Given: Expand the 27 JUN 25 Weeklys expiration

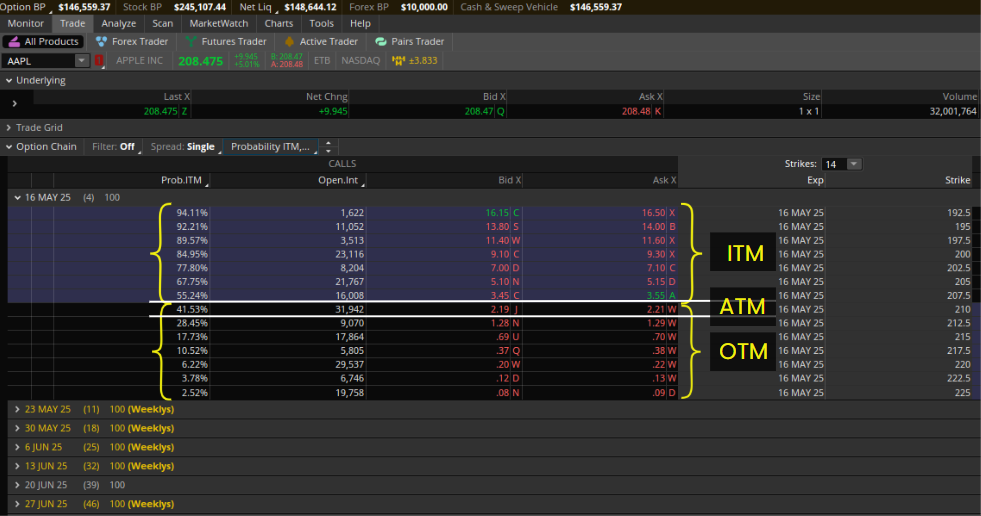Looking at the screenshot, I should (x=18, y=503).
